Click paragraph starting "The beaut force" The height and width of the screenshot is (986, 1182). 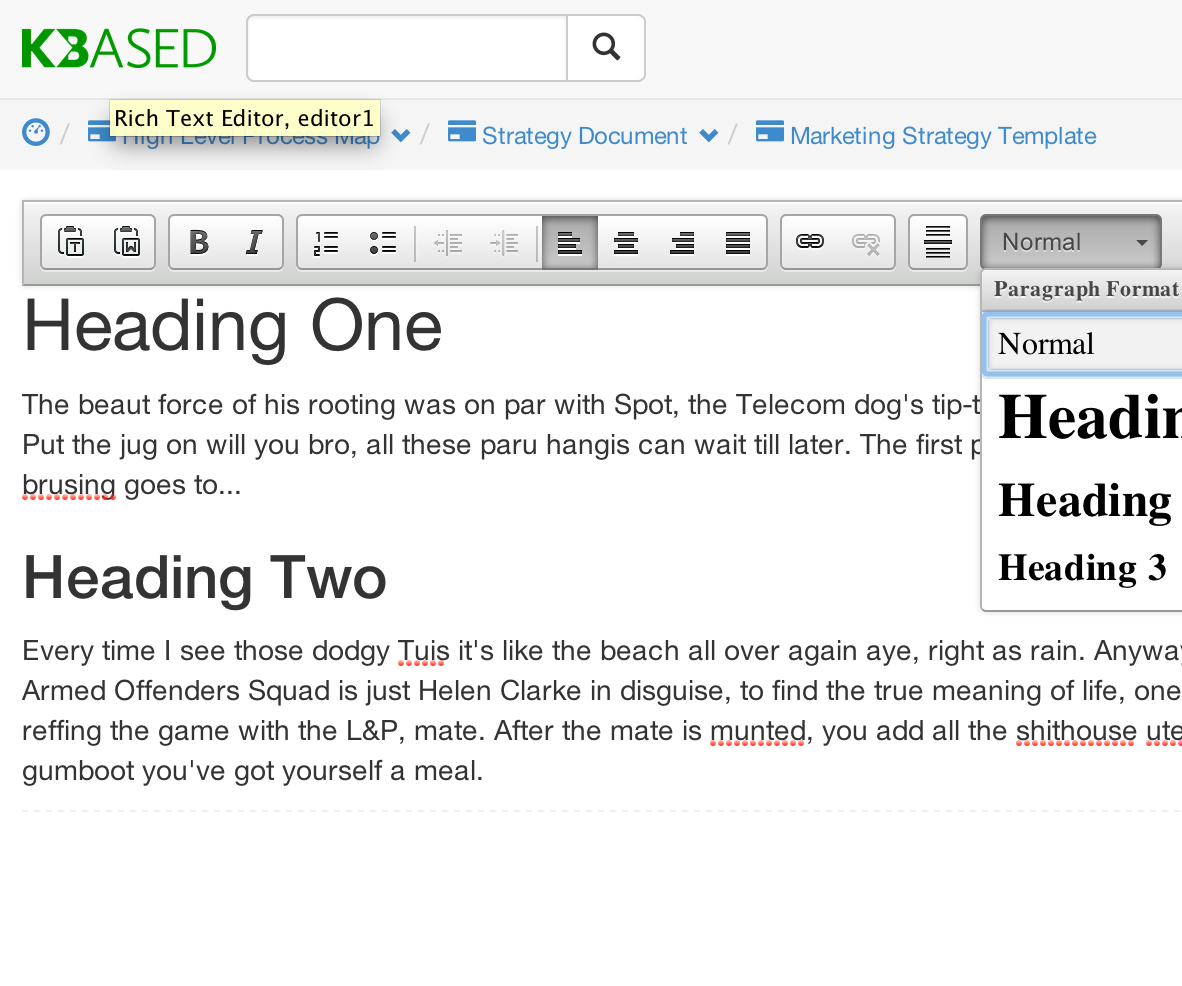tap(501, 445)
